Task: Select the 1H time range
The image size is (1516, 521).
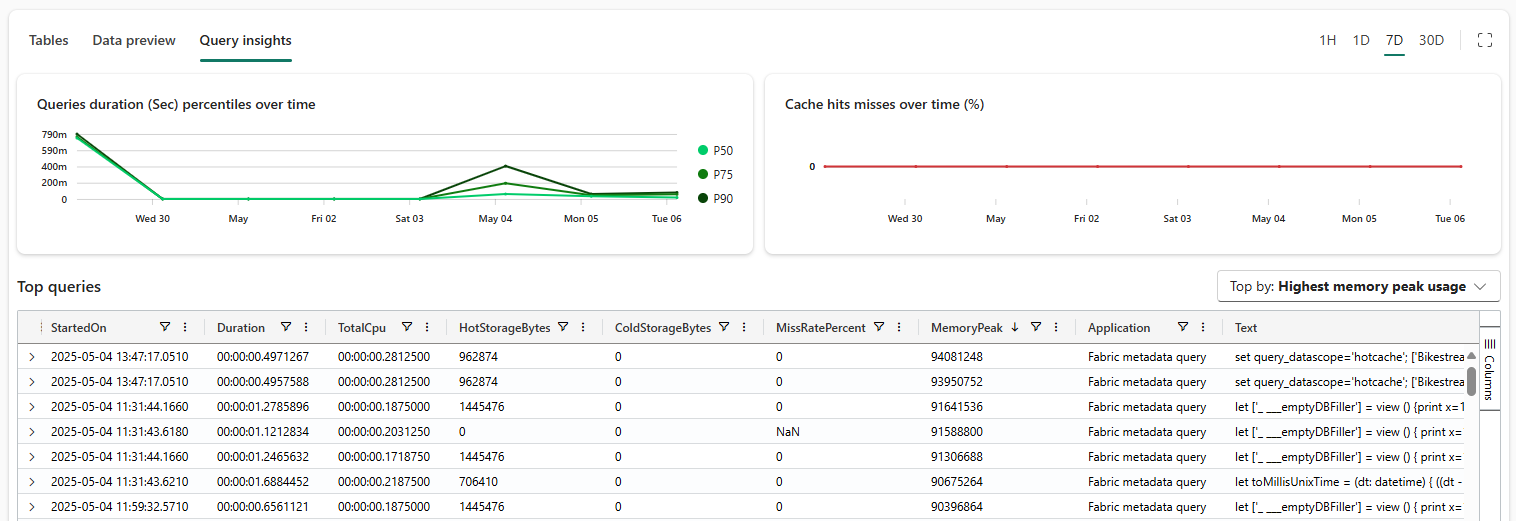Action: 1327,40
